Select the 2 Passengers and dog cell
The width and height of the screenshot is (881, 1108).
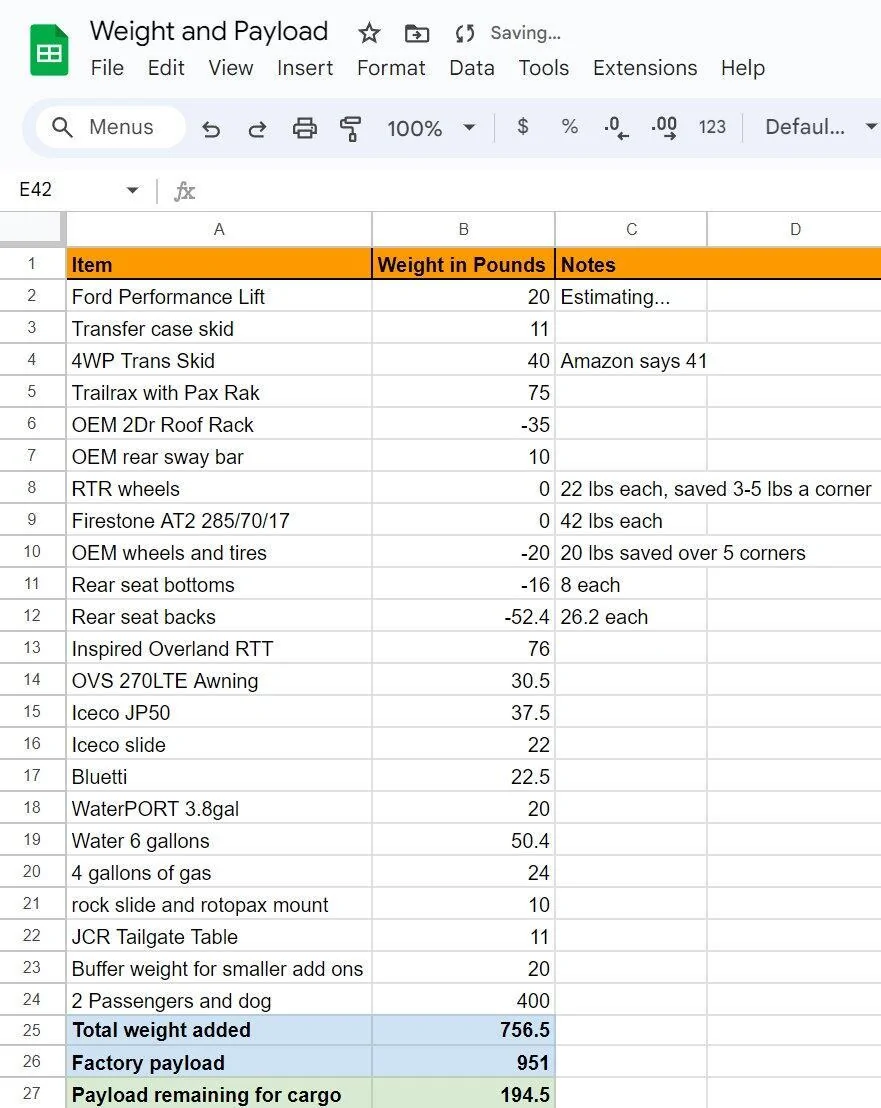point(219,1001)
